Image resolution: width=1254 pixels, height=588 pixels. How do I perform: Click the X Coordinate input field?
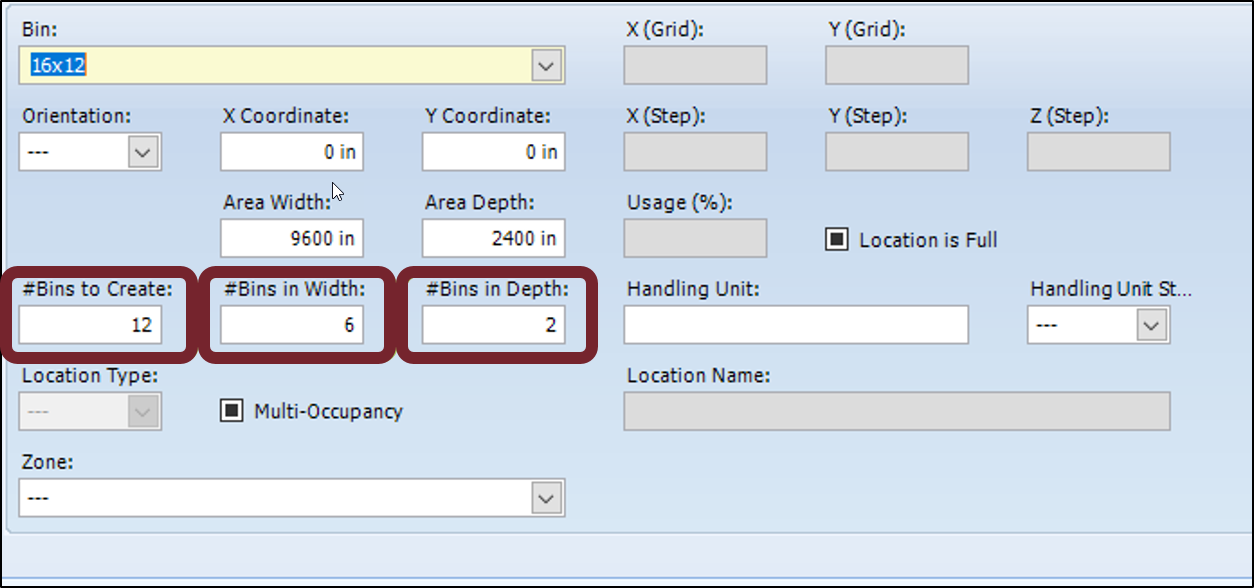(x=292, y=152)
